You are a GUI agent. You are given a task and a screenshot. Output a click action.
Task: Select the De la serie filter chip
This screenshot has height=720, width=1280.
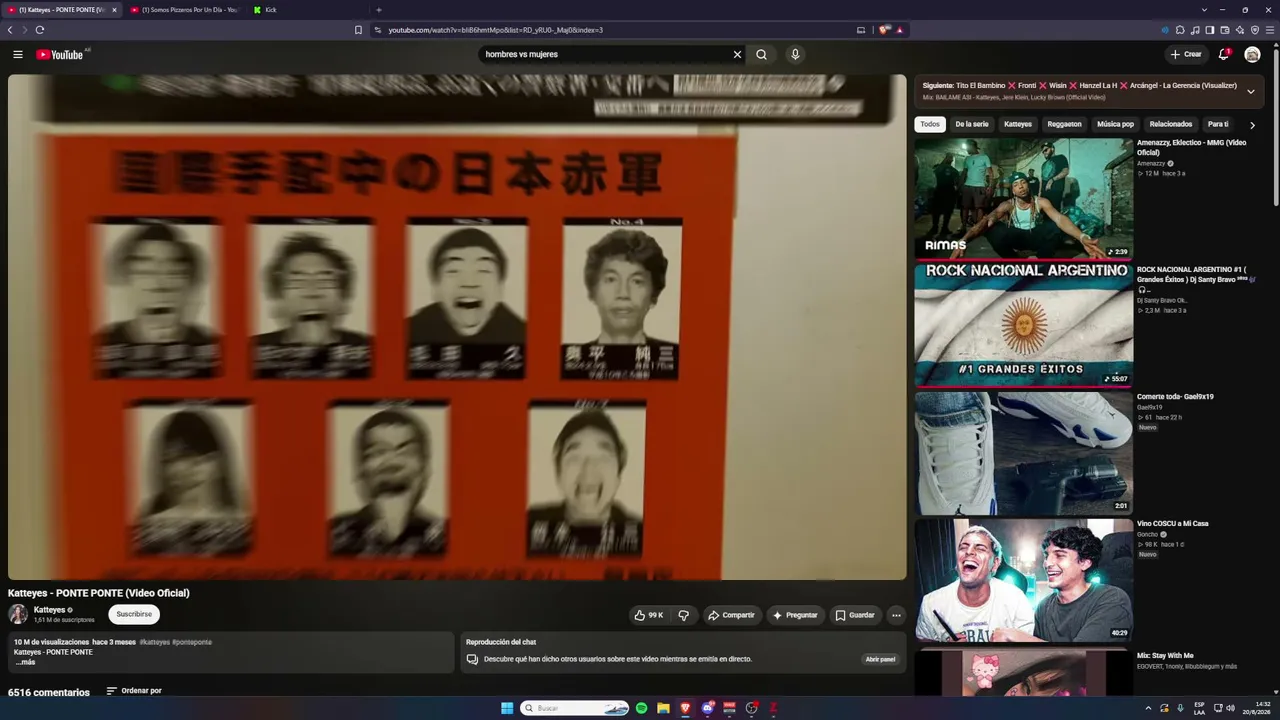(x=972, y=124)
